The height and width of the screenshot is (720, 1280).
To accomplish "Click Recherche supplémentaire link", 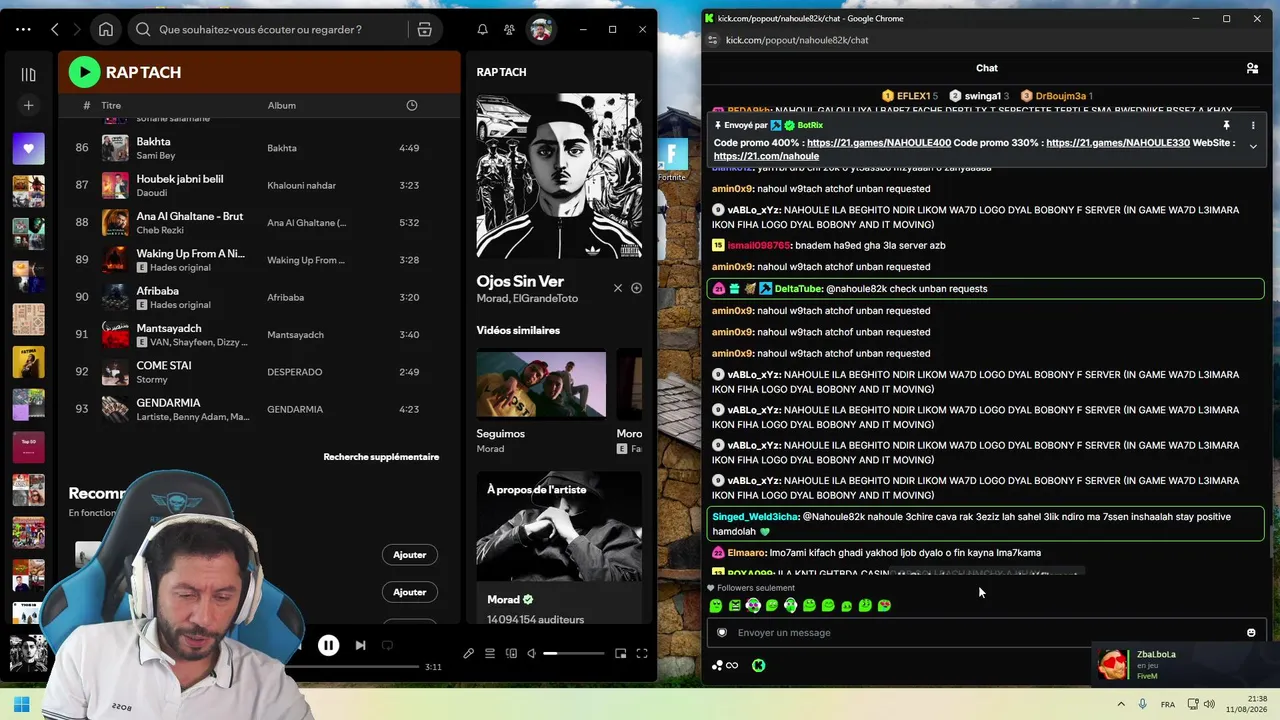I will 381,457.
